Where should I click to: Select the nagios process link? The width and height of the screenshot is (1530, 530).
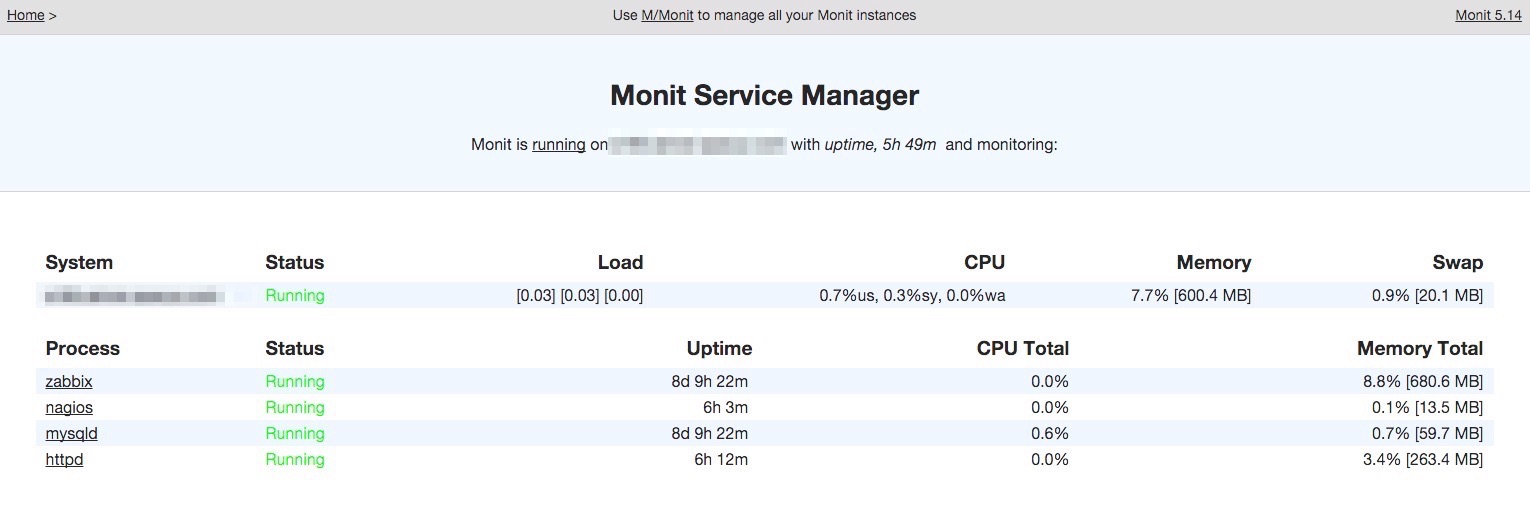[x=69, y=408]
